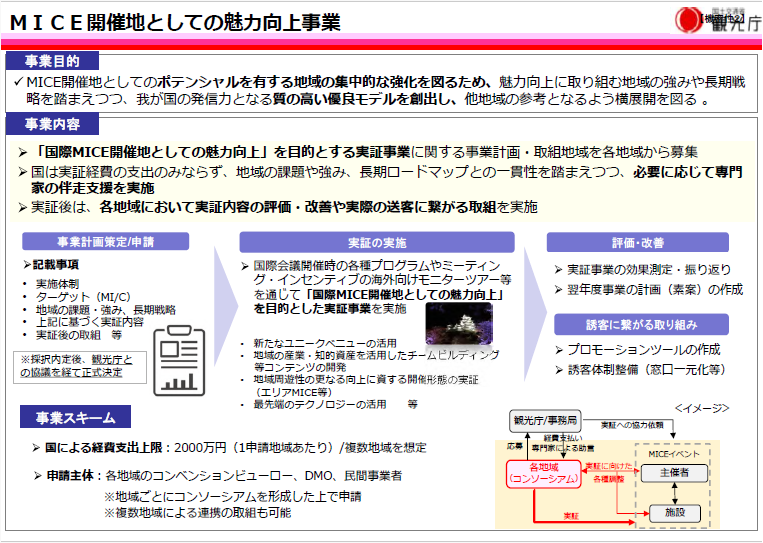763x543 pixels.
Task: Click the arrow bullet before プロモーションツールの作成
Action: (560, 348)
